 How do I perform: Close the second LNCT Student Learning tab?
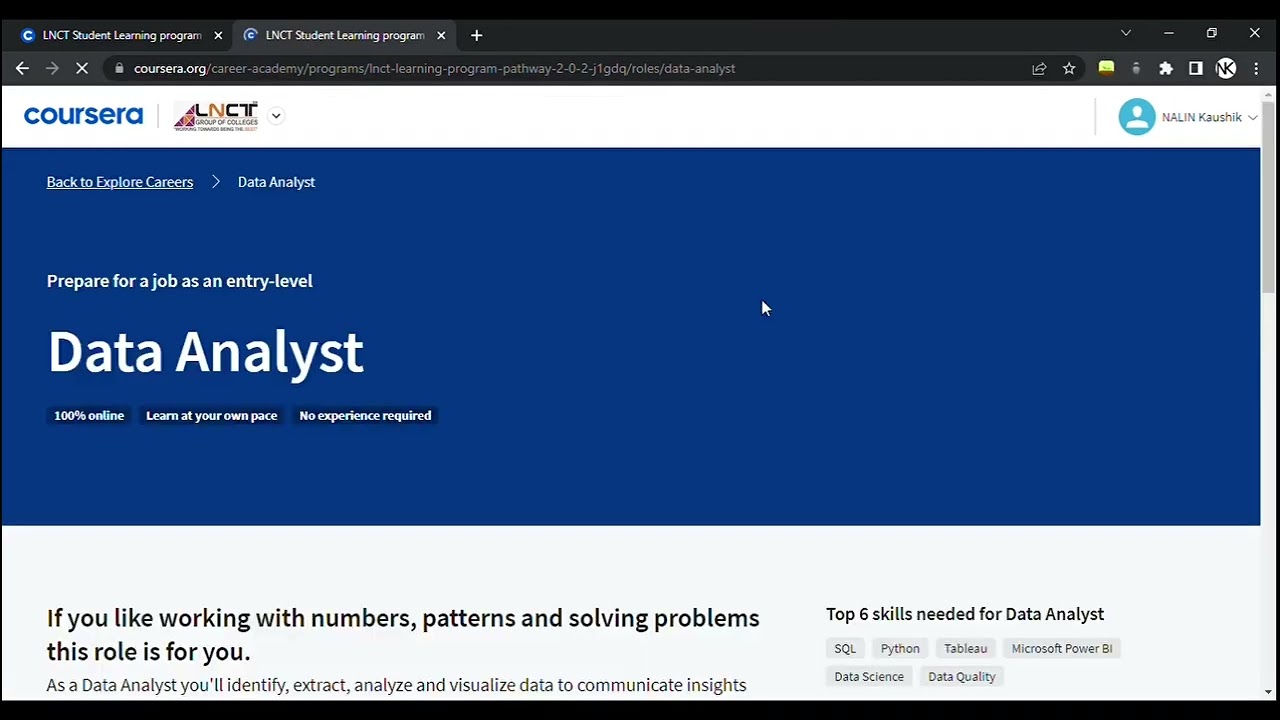441,35
